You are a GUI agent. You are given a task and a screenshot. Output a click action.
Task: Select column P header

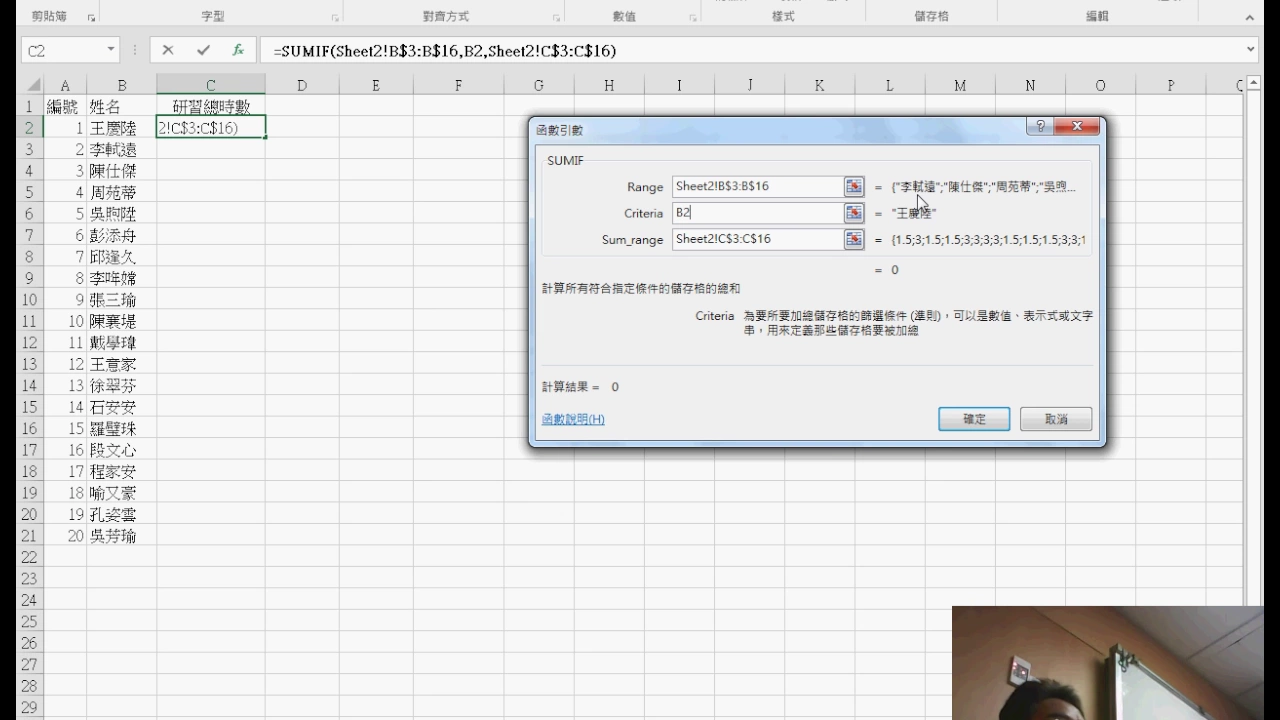(x=1170, y=86)
